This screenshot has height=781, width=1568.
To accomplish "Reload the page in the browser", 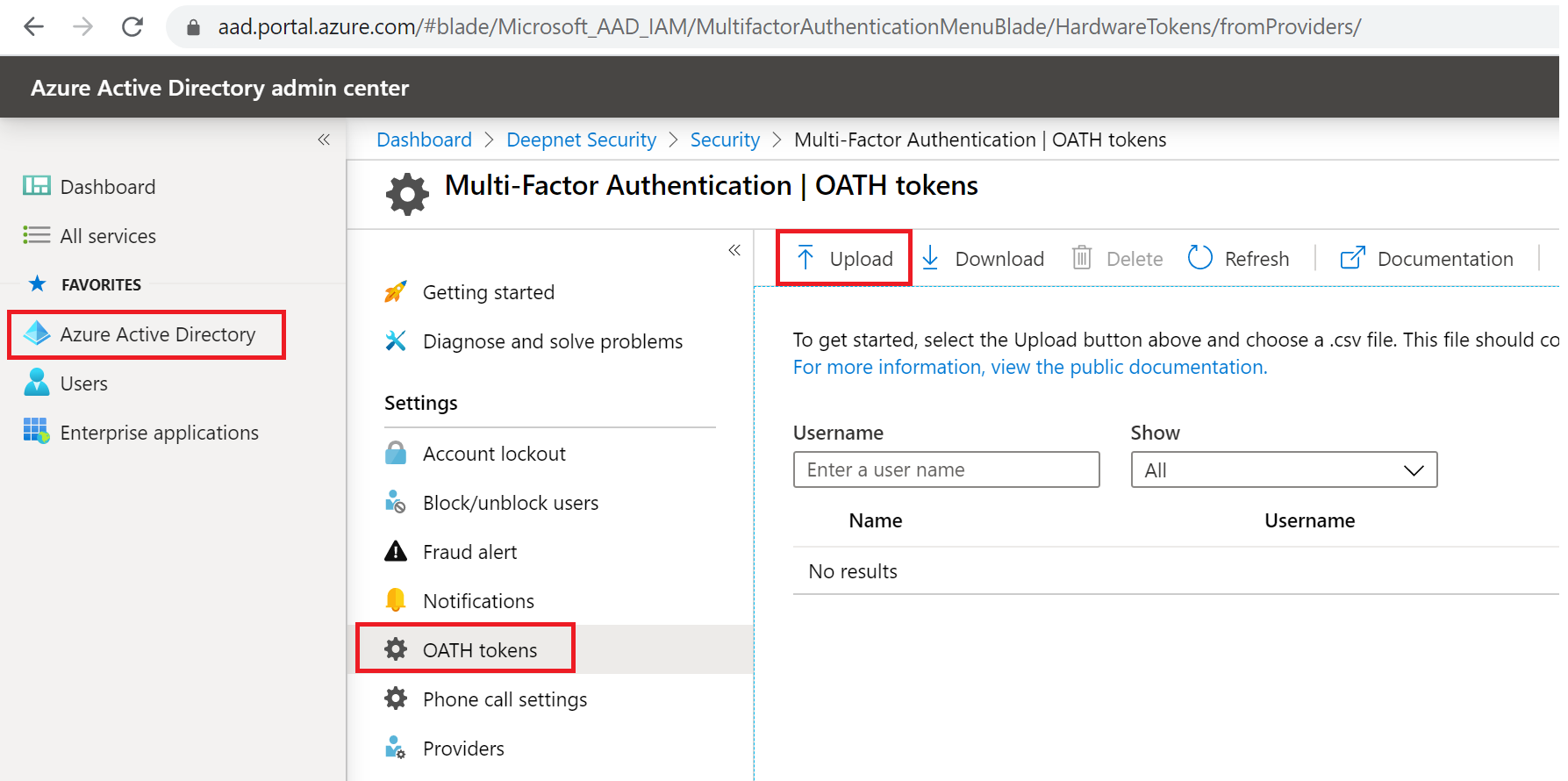I will pos(132,27).
